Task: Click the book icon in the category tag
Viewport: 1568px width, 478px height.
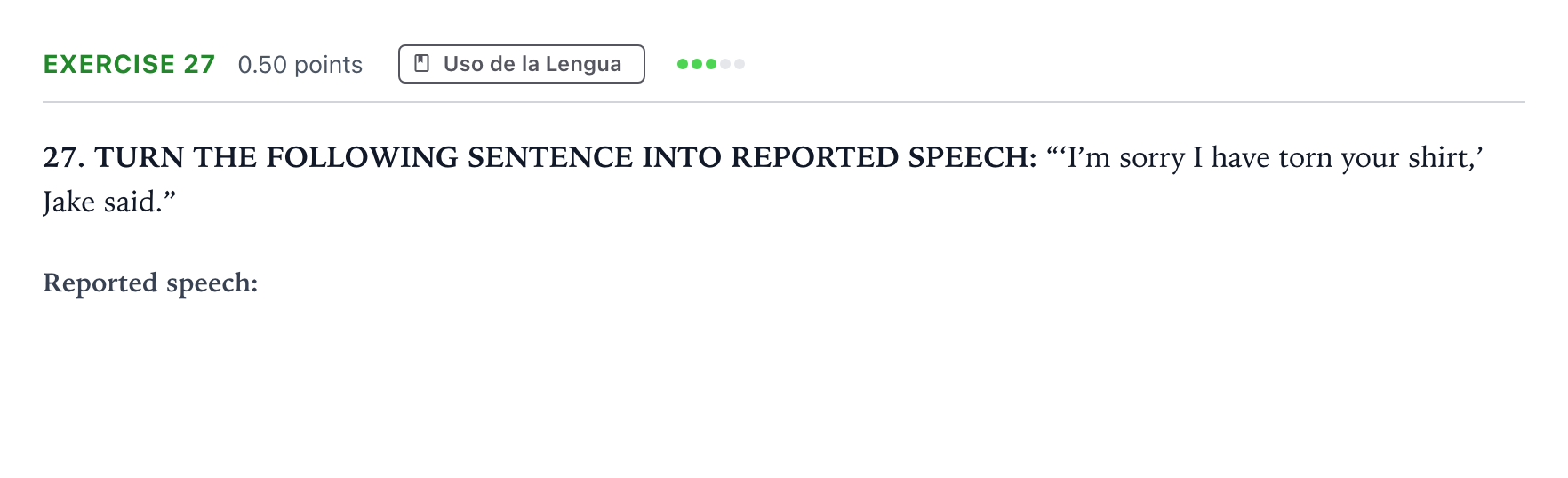Action: click(x=423, y=64)
